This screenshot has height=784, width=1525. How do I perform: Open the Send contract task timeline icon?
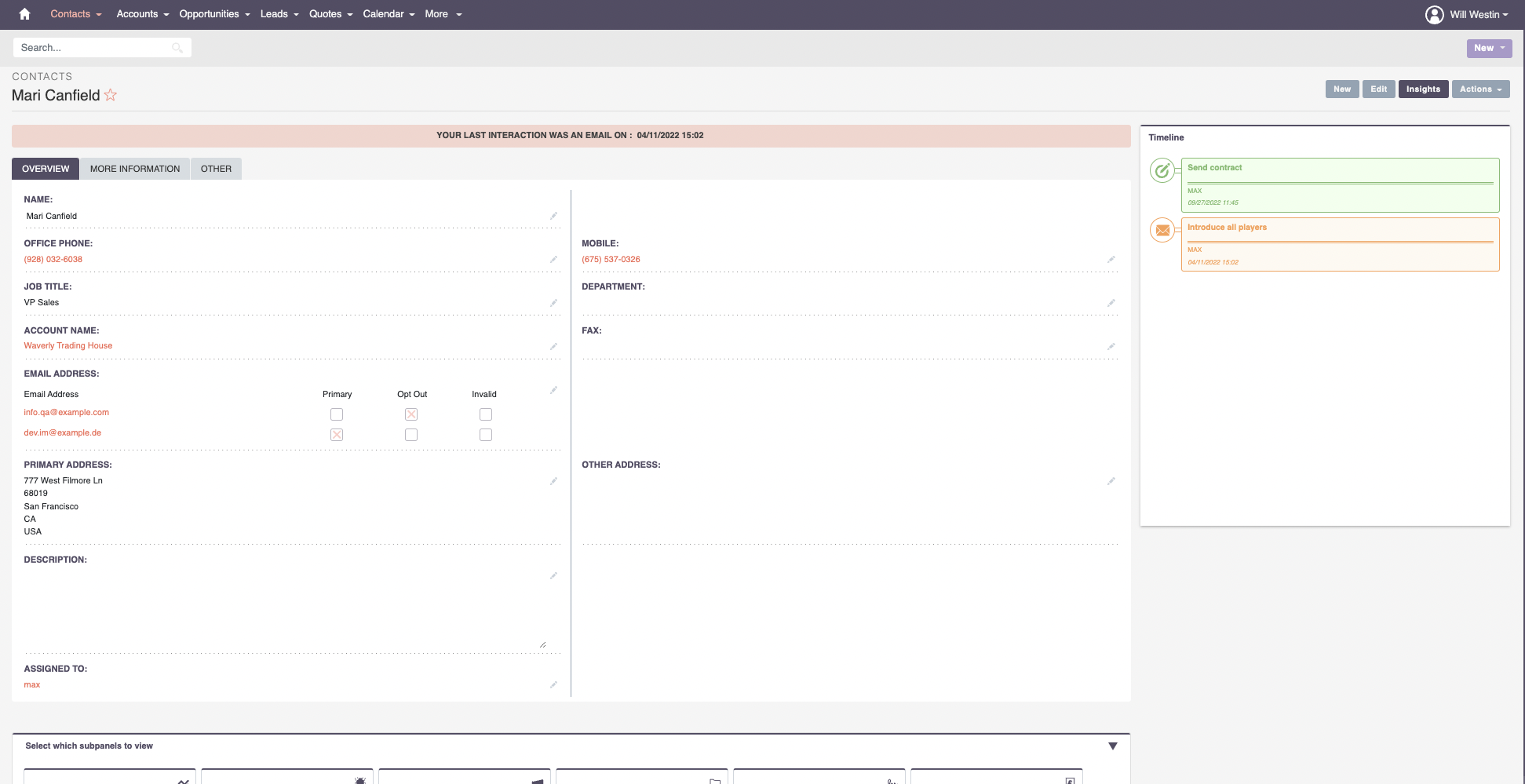tap(1162, 170)
